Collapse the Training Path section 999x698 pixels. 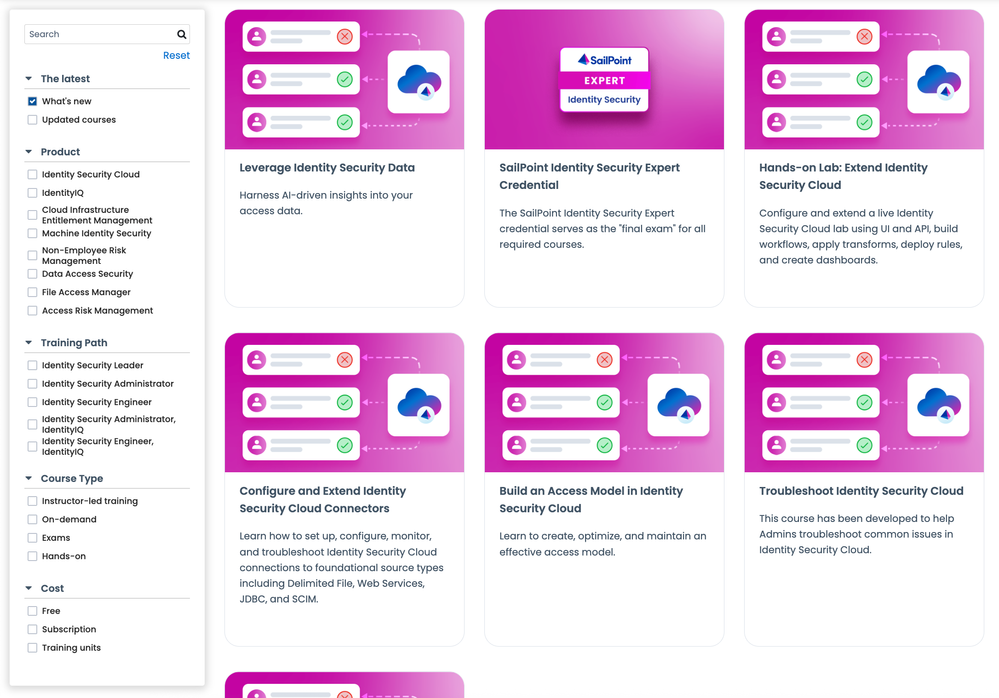[x=29, y=343]
